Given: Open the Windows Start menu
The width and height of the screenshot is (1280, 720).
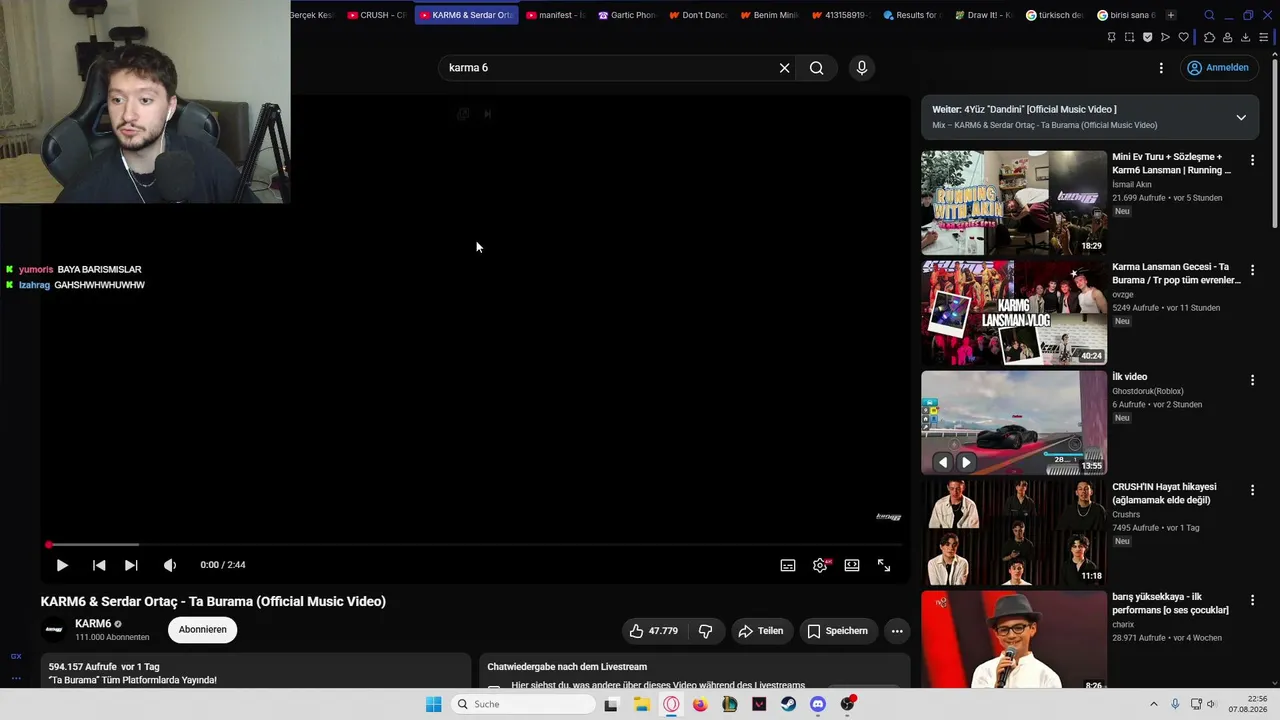Looking at the screenshot, I should click(x=433, y=704).
